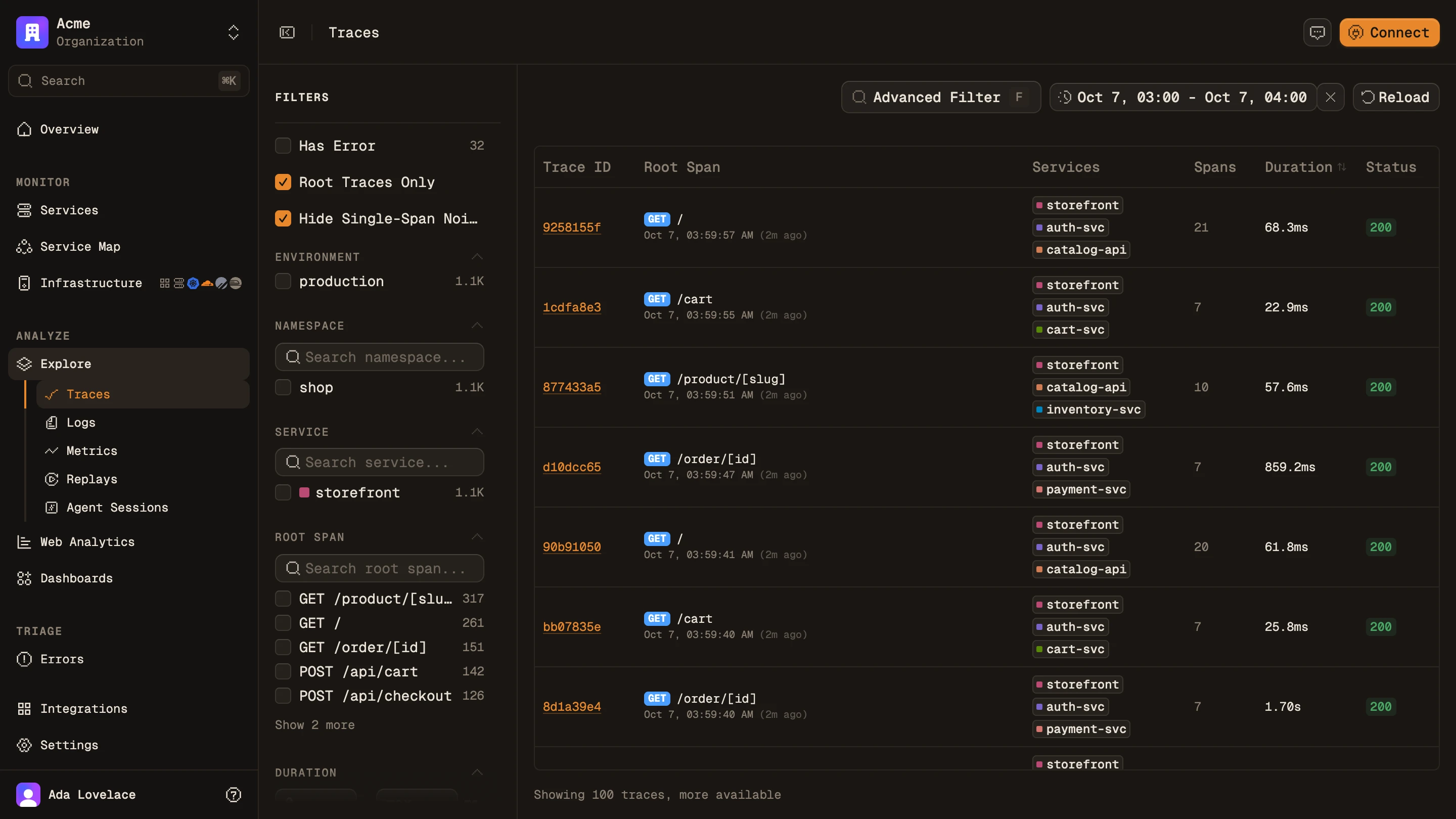Viewport: 1456px width, 819px height.
Task: Click the magnifier icon in Advanced Filter
Action: point(859,97)
